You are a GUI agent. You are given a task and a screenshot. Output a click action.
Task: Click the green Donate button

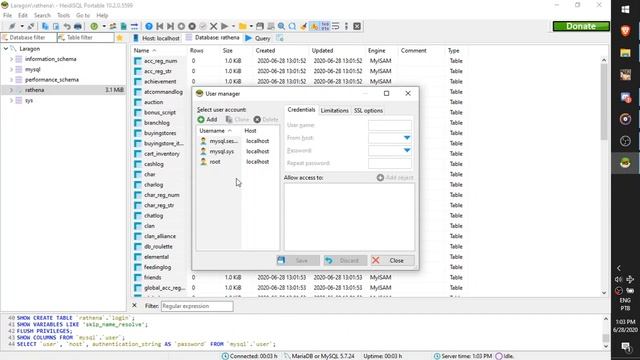pos(581,26)
